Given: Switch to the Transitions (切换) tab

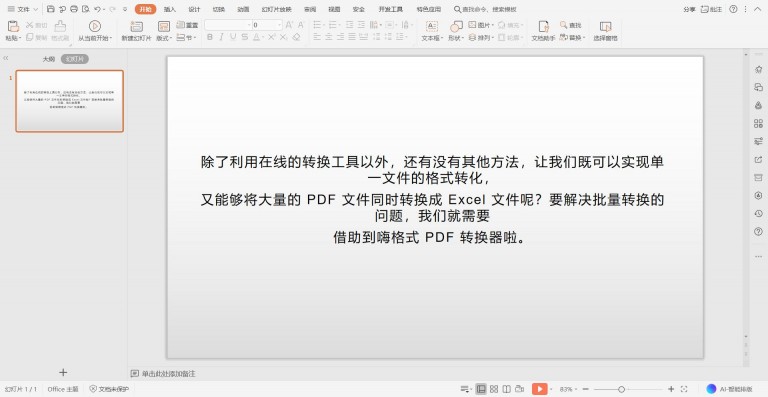Looking at the screenshot, I should pyautogui.click(x=219, y=9).
